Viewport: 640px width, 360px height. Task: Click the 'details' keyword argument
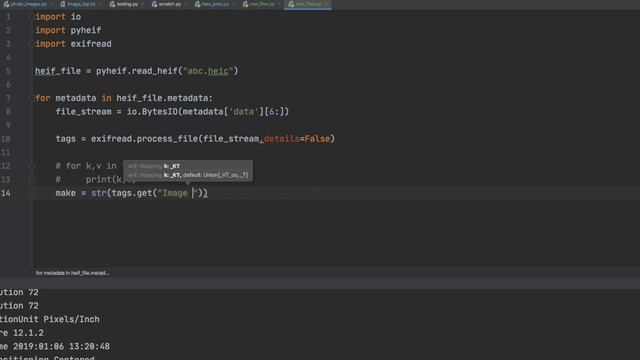pyautogui.click(x=282, y=139)
